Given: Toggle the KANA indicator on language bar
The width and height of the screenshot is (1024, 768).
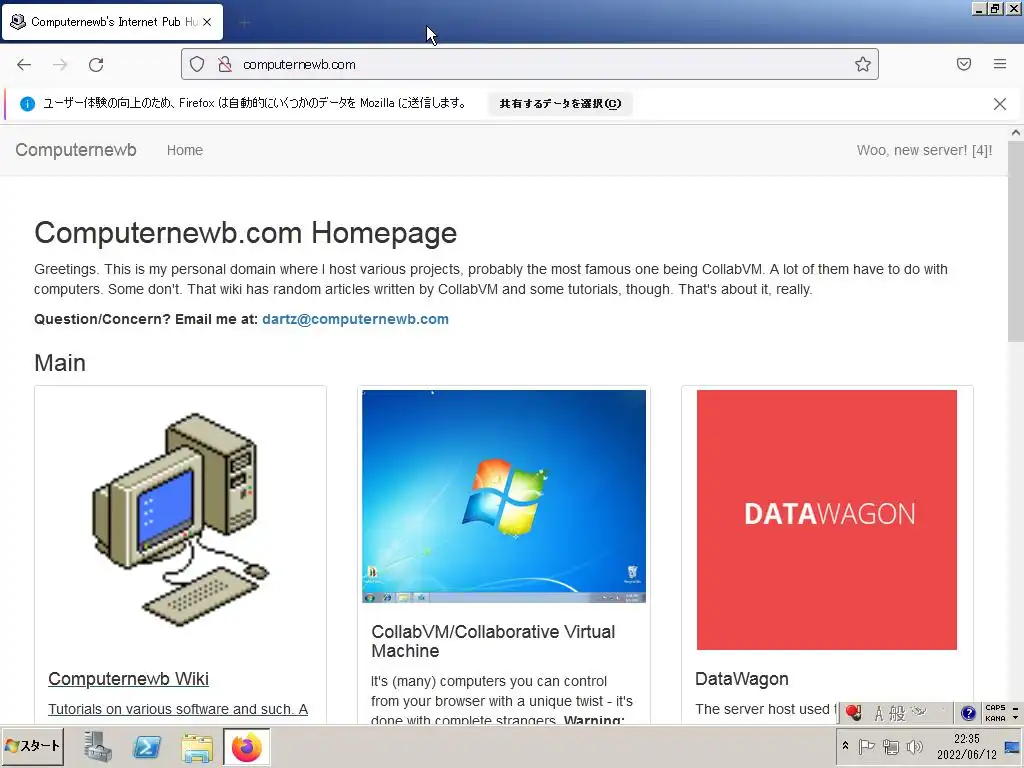Looking at the screenshot, I should tap(995, 718).
